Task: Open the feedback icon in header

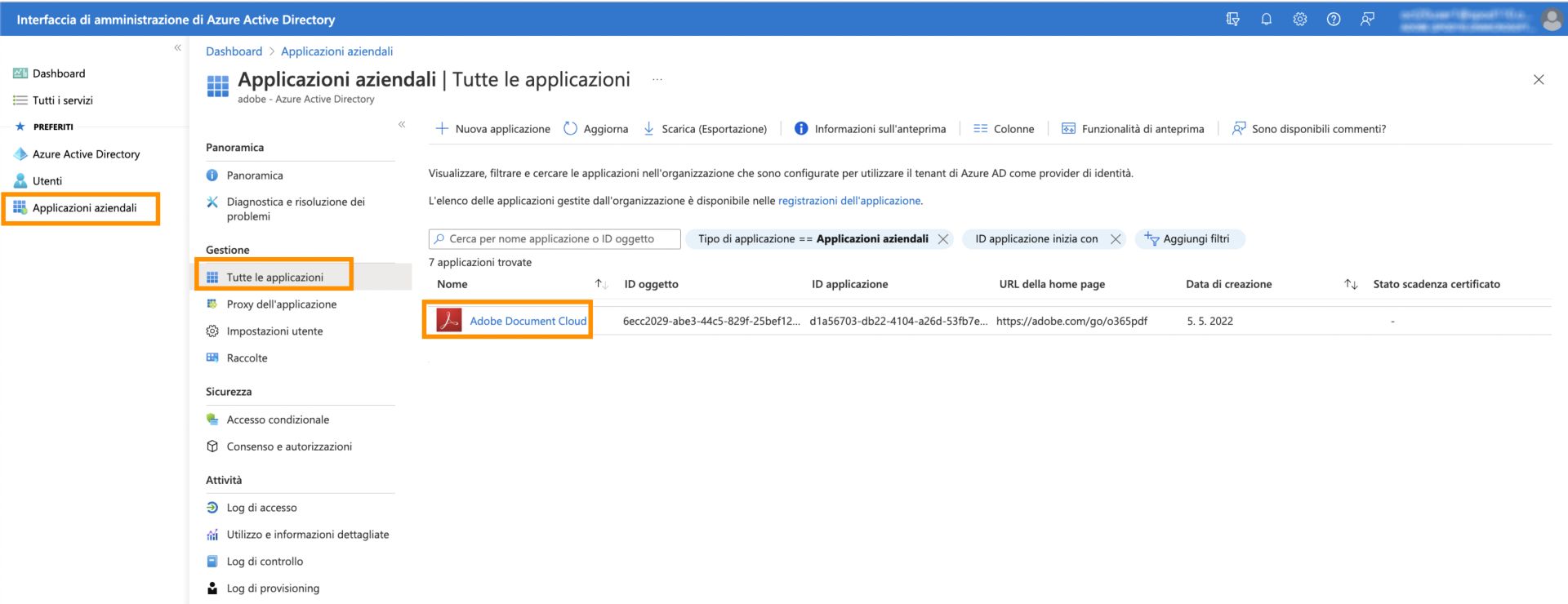Action: point(1367,19)
